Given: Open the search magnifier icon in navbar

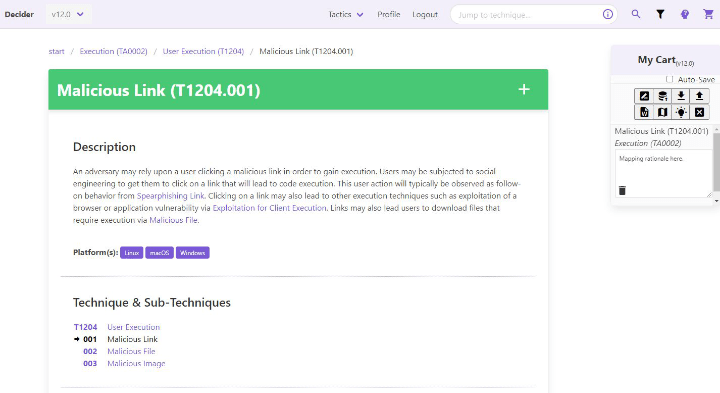Looking at the screenshot, I should click(x=636, y=14).
